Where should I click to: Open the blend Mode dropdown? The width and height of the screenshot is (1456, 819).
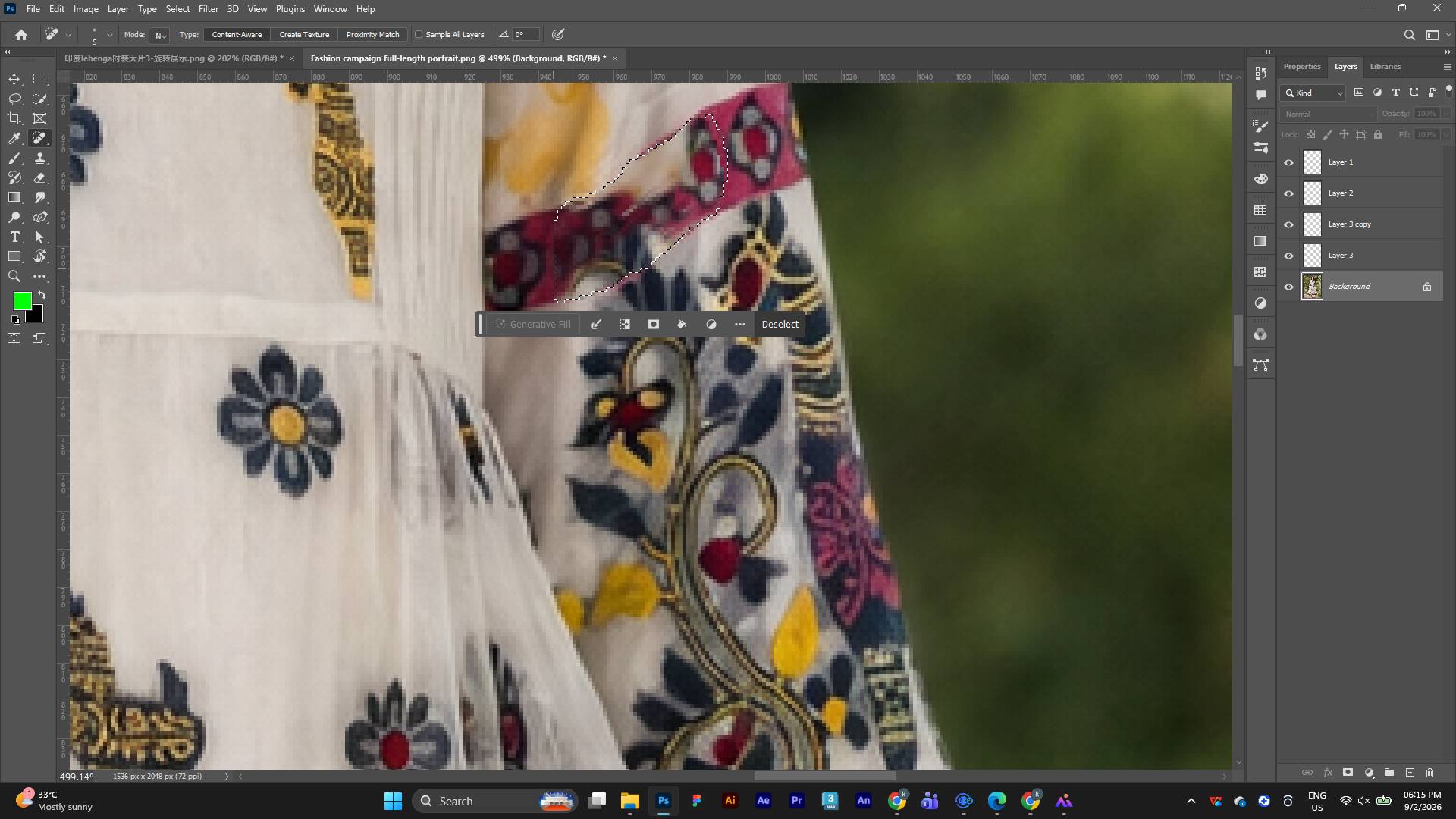(x=159, y=35)
